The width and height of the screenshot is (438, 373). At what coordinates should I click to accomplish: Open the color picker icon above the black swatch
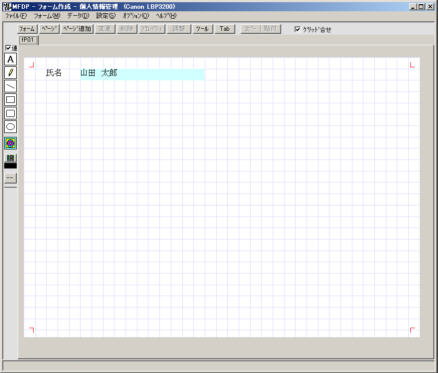click(x=10, y=158)
